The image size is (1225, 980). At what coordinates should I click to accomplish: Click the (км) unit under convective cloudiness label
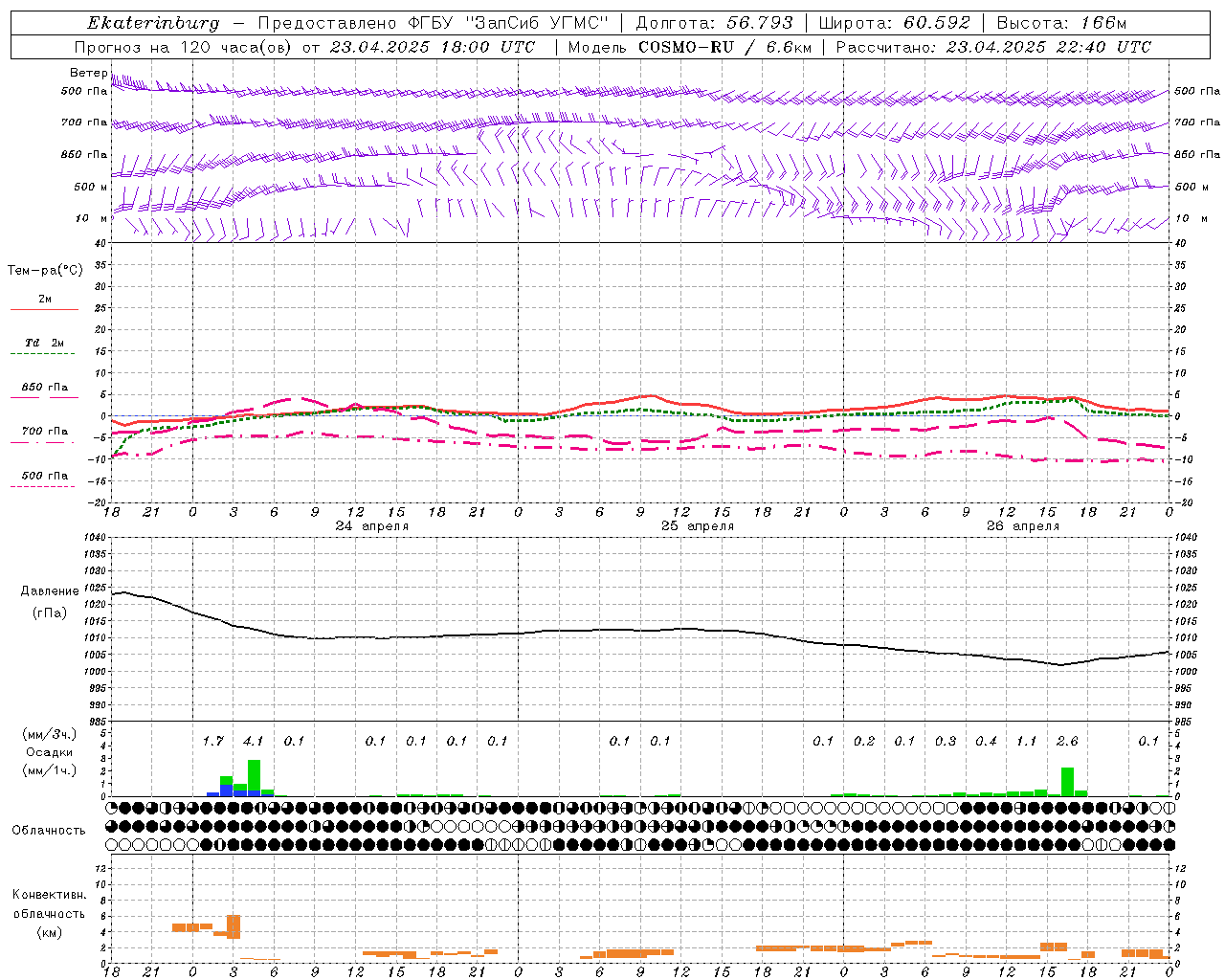(50, 931)
